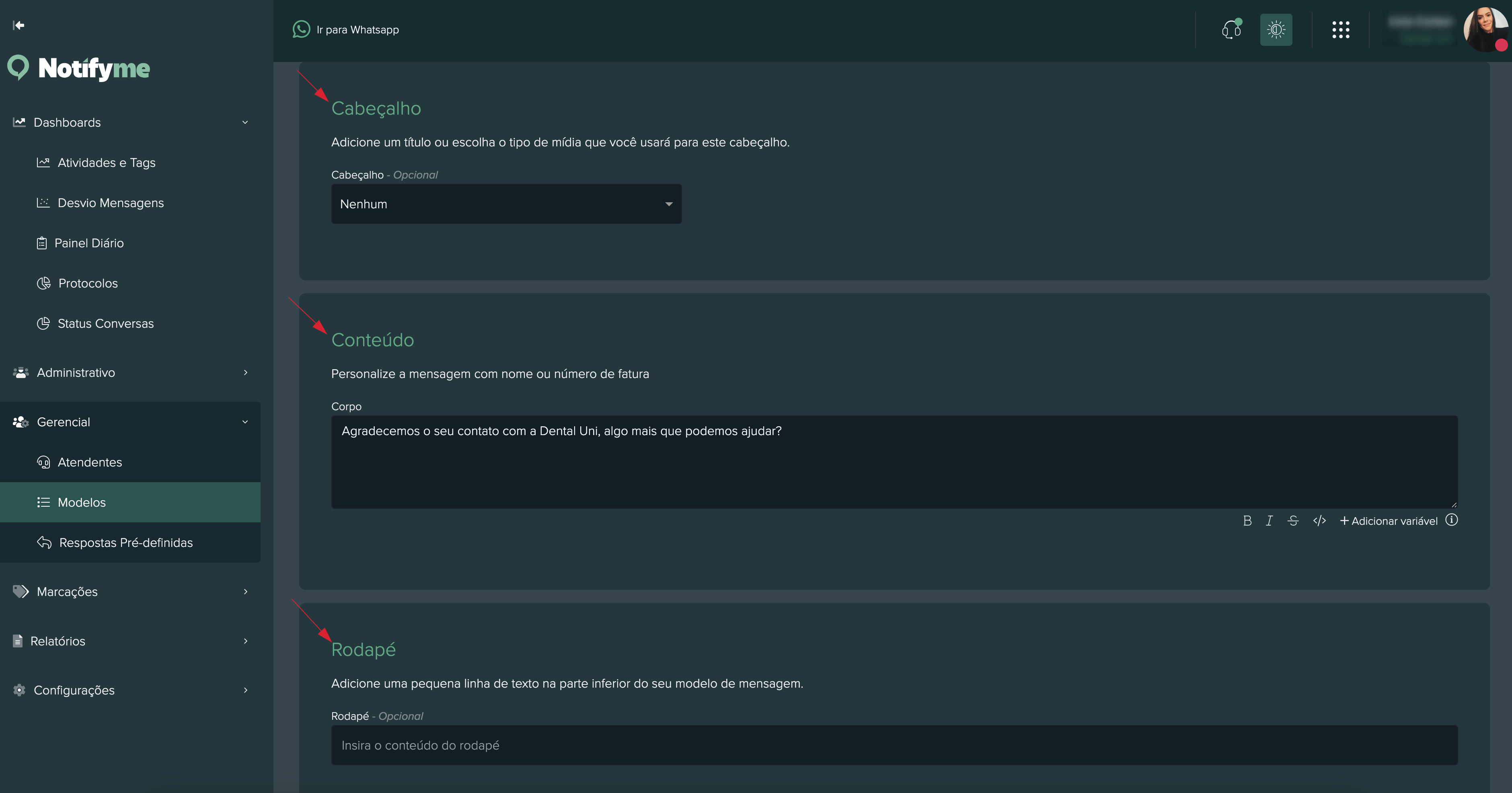Toggle the light/dark theme button
This screenshot has width=1512, height=793.
(x=1276, y=29)
